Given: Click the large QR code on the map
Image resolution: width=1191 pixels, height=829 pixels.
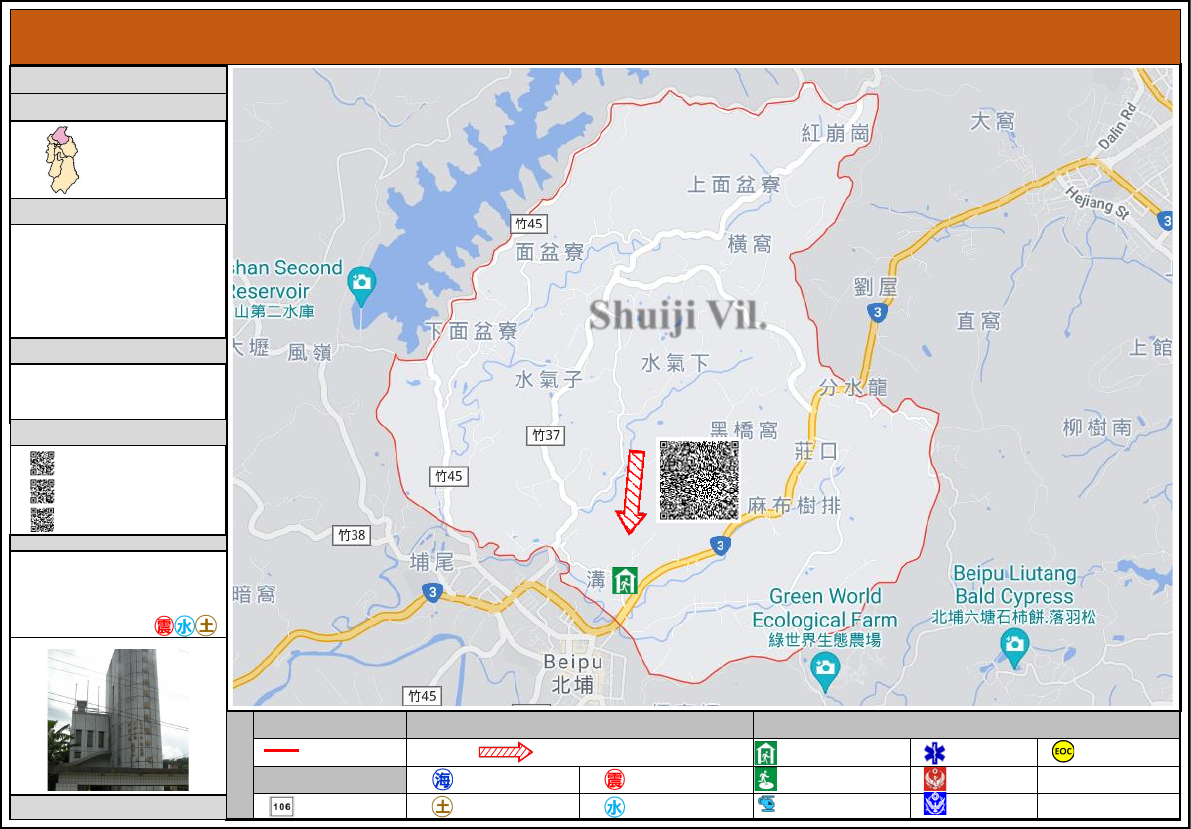Looking at the screenshot, I should [x=698, y=480].
